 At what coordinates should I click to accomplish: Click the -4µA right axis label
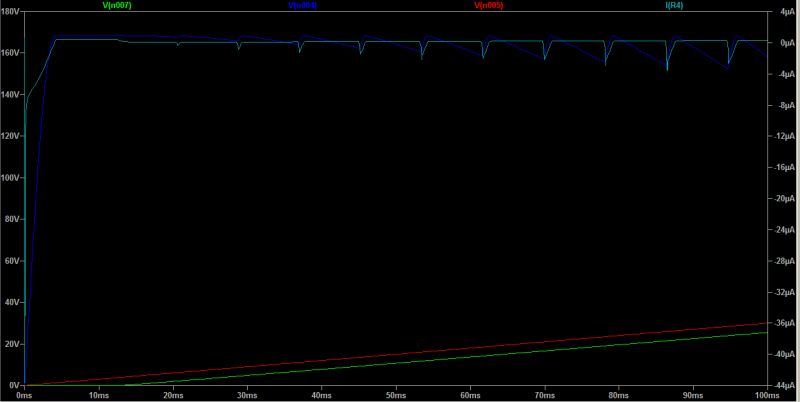(x=786, y=74)
